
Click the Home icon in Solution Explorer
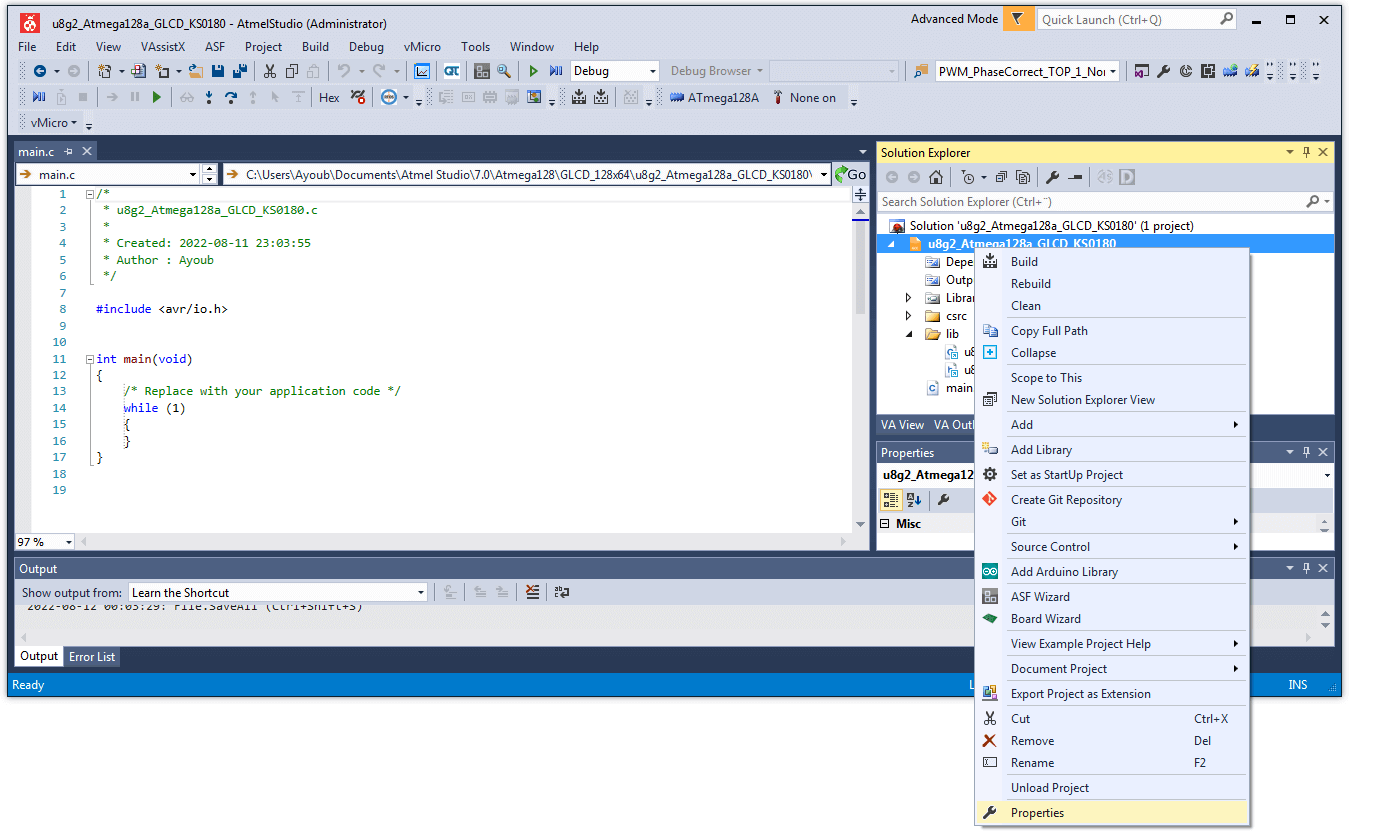click(936, 177)
